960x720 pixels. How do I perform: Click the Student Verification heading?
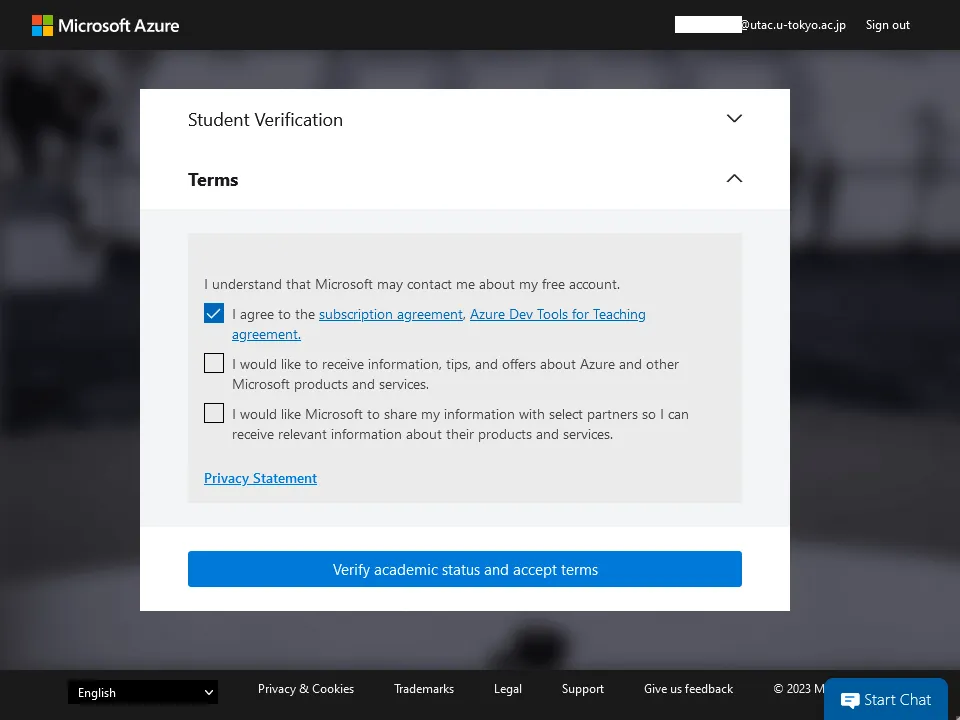coord(265,120)
